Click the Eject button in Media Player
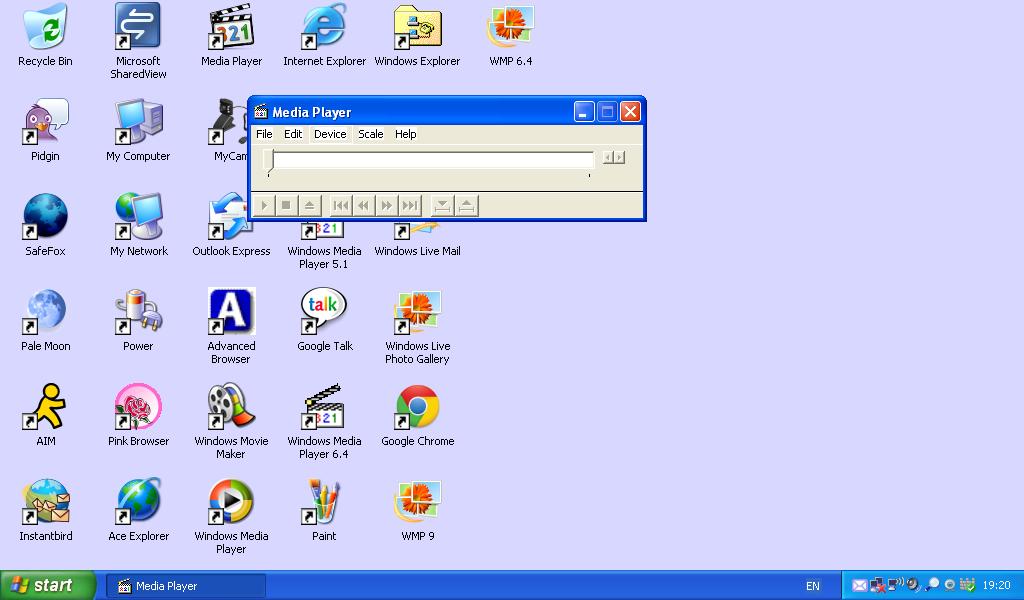The width and height of the screenshot is (1024, 600). 309,206
